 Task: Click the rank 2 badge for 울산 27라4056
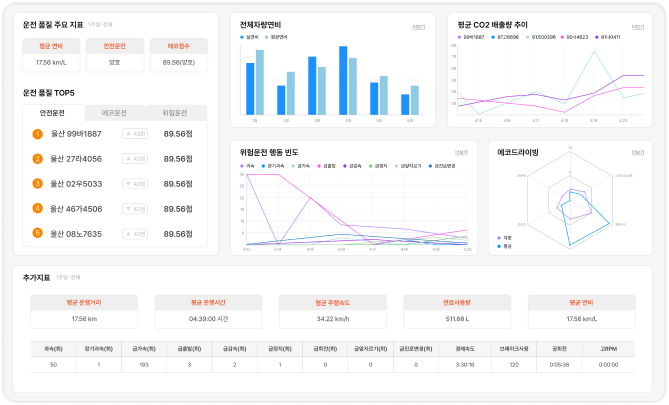tap(37, 158)
